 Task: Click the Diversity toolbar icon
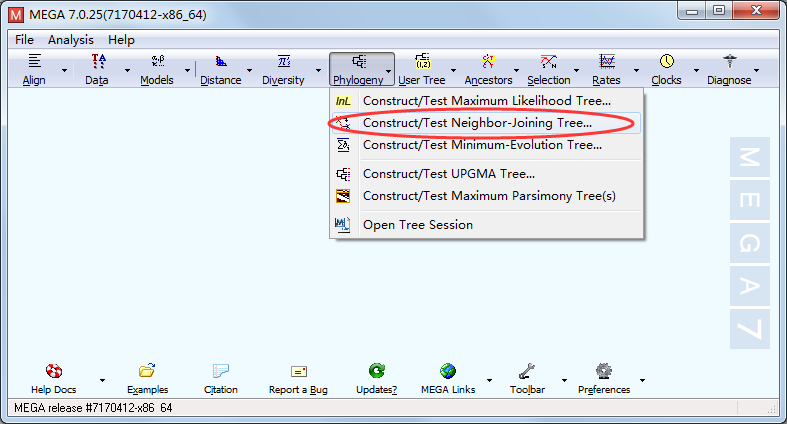[x=284, y=61]
